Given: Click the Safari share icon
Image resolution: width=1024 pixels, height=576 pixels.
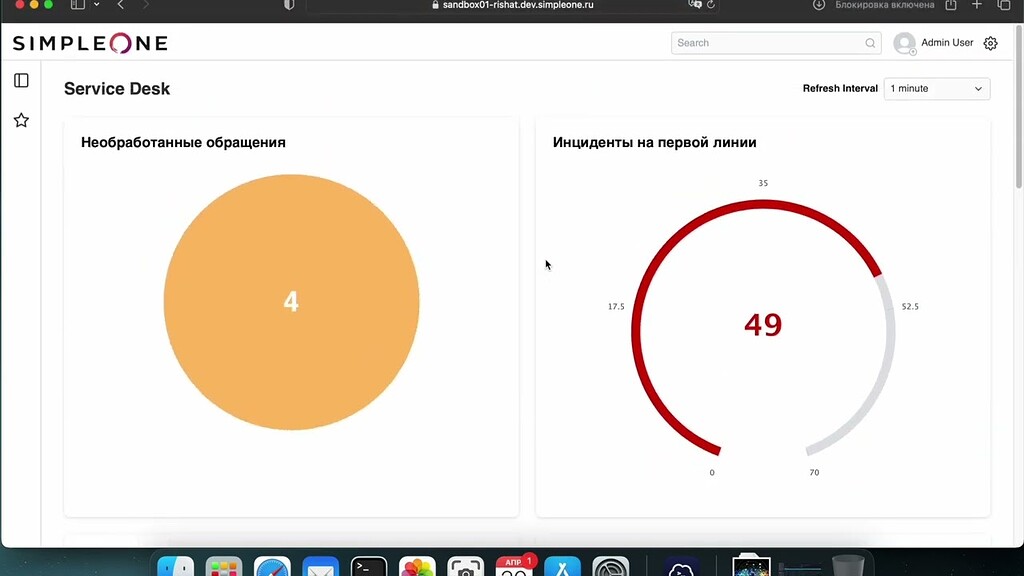Looking at the screenshot, I should point(949,8).
